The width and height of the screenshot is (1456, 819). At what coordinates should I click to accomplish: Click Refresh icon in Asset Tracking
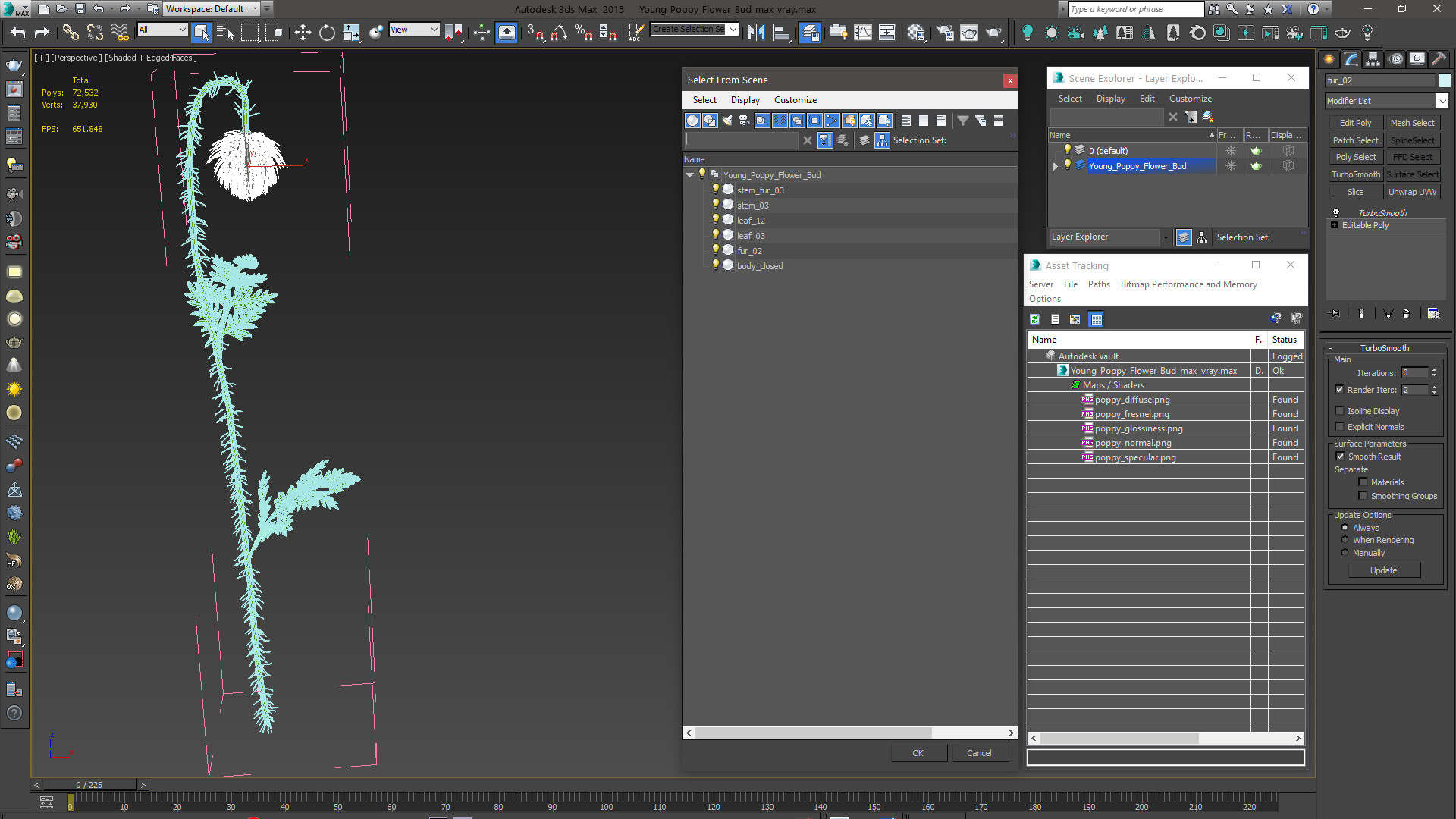pyautogui.click(x=1034, y=319)
